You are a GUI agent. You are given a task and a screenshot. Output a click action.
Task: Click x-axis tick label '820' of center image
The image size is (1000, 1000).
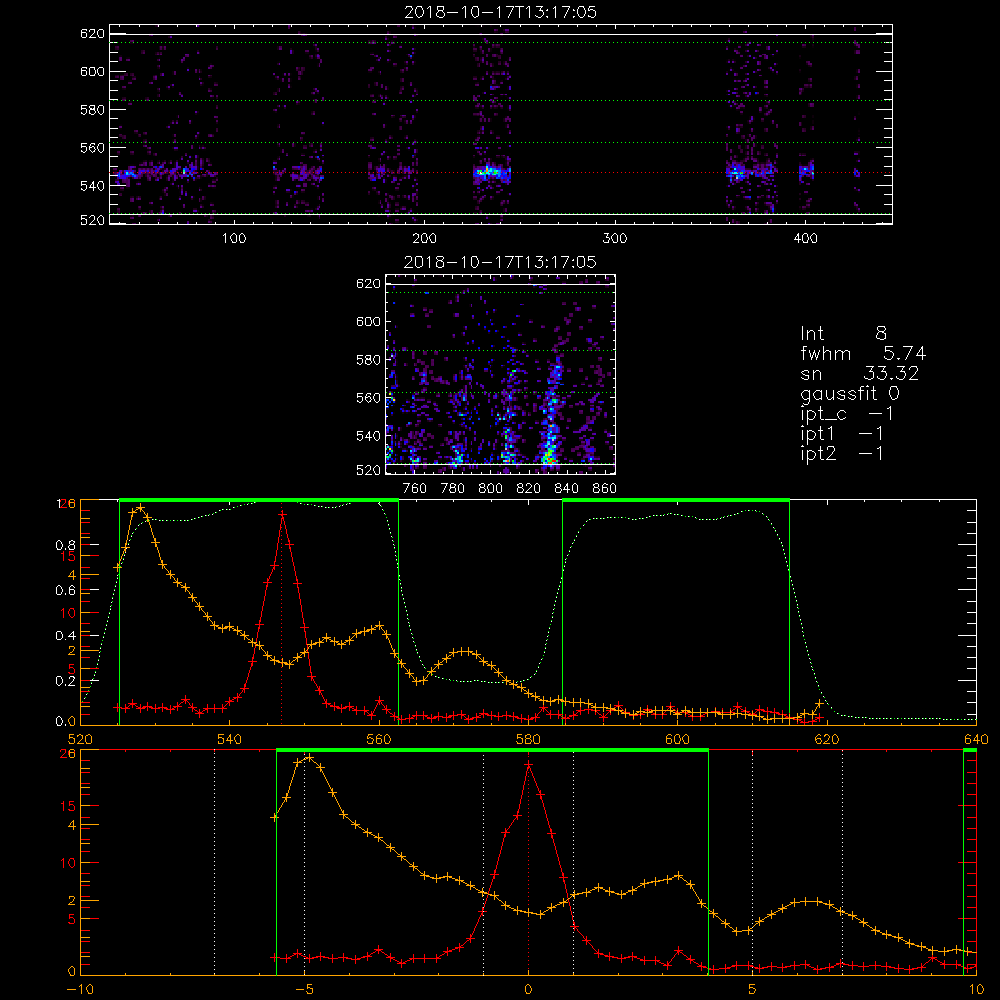click(529, 489)
